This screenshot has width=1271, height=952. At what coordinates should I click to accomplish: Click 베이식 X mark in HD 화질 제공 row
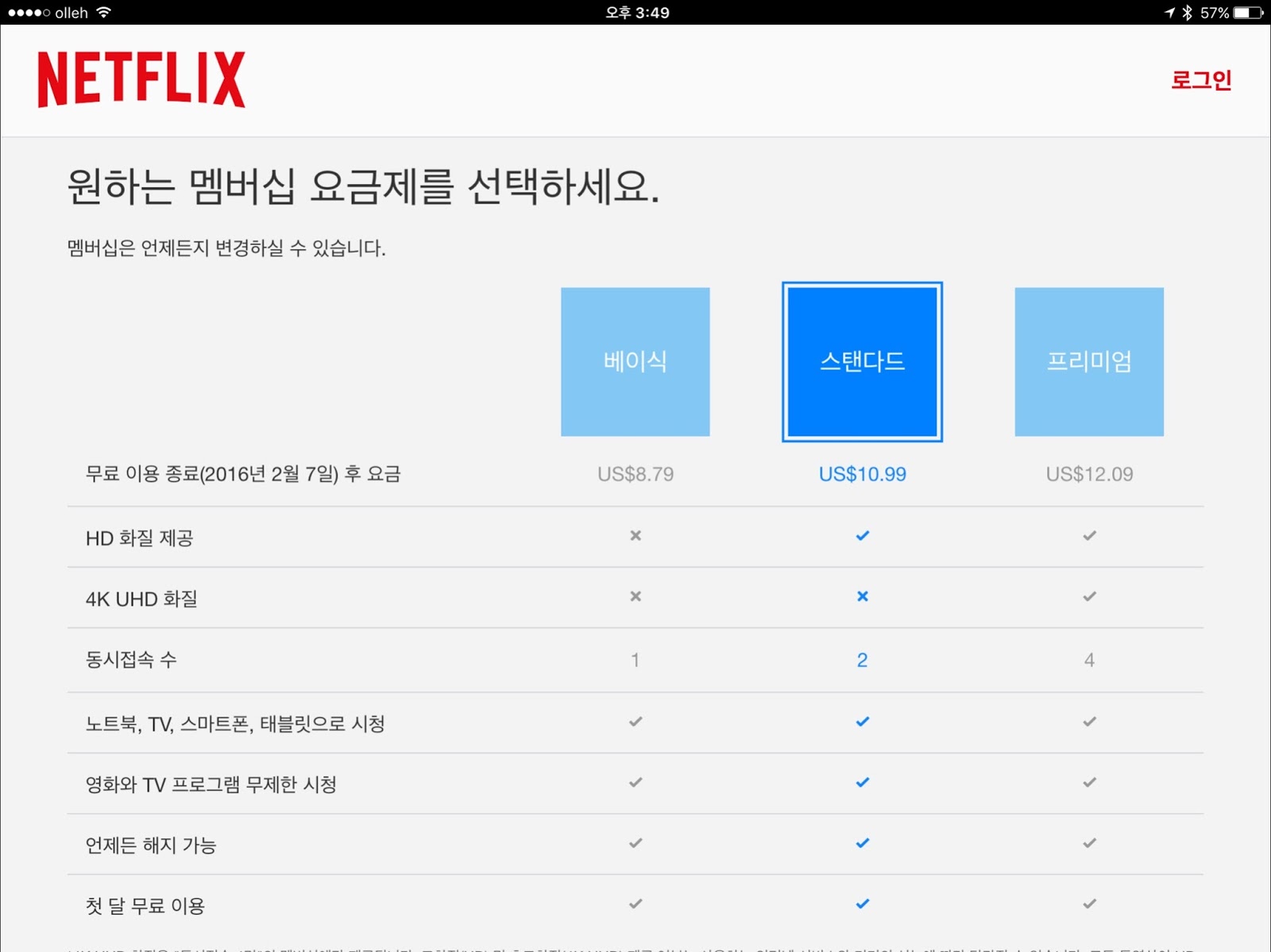coord(635,536)
